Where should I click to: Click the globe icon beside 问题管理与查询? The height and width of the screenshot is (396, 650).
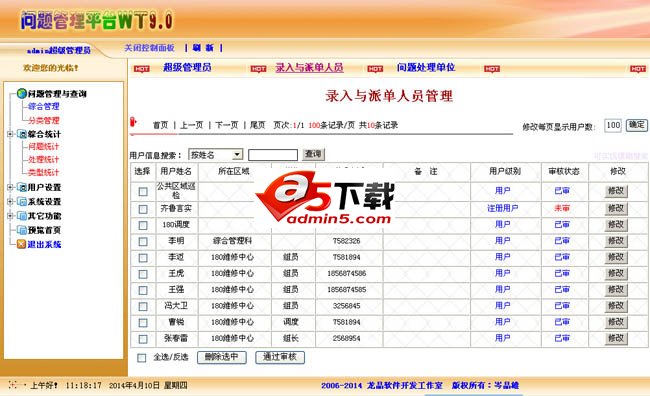pyautogui.click(x=22, y=93)
